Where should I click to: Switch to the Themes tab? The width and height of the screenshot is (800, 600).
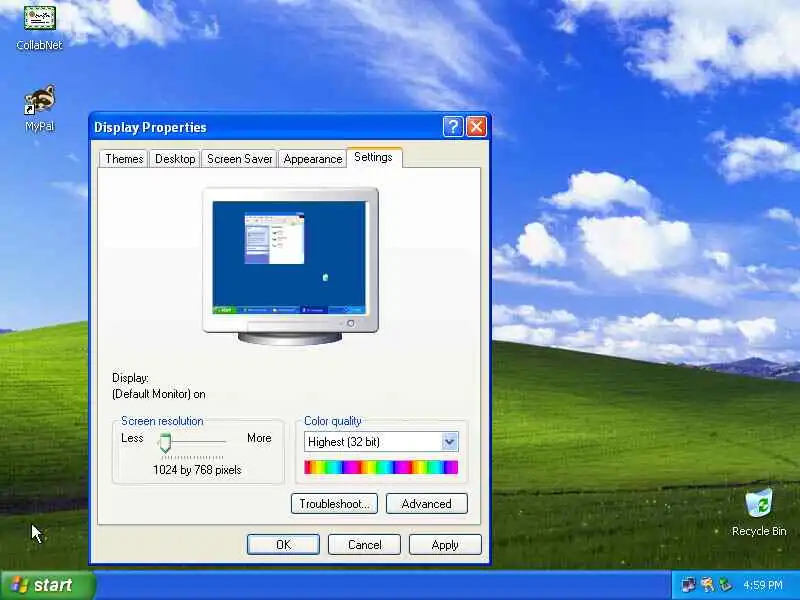(124, 159)
